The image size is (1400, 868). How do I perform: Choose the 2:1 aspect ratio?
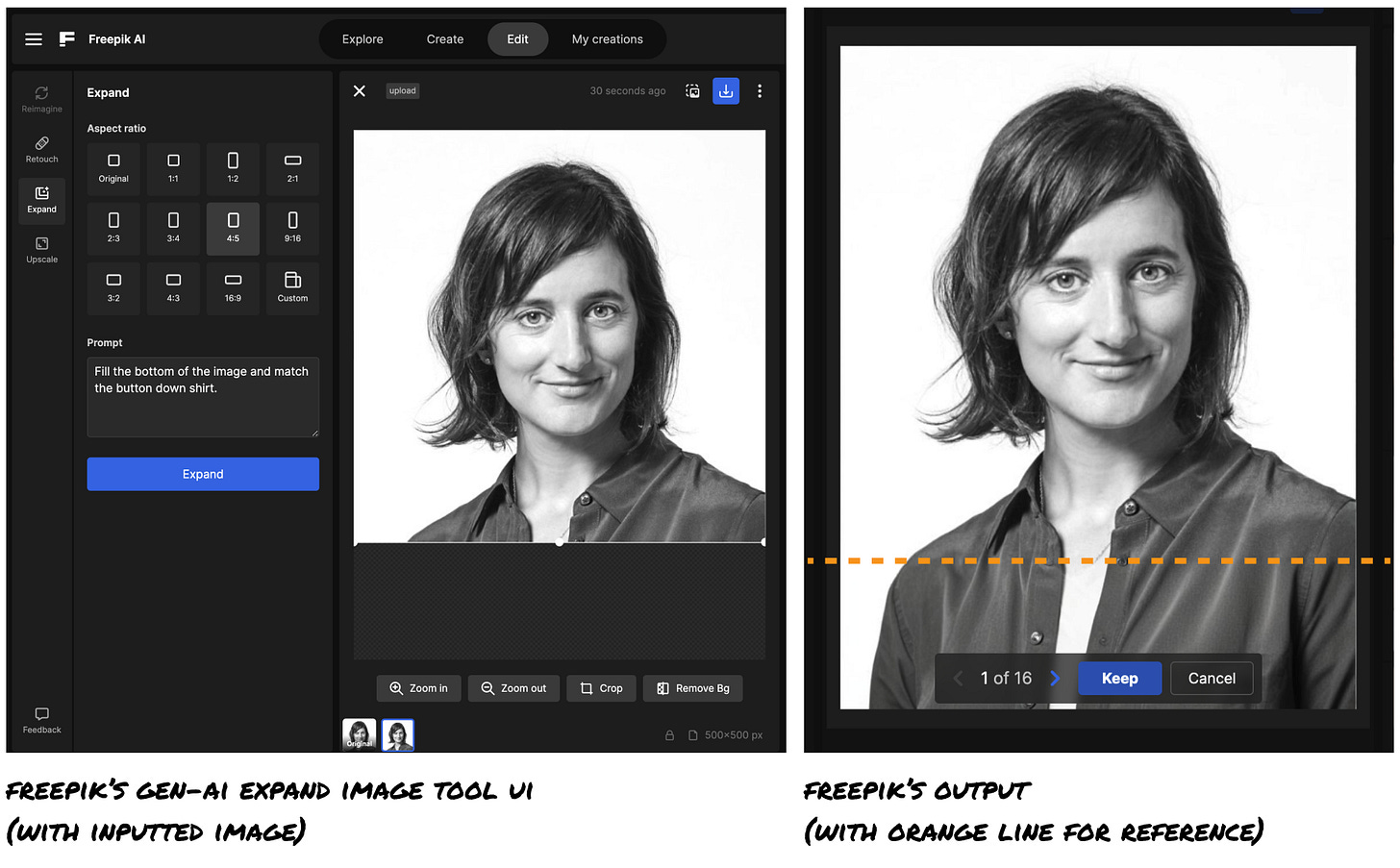pyautogui.click(x=292, y=169)
